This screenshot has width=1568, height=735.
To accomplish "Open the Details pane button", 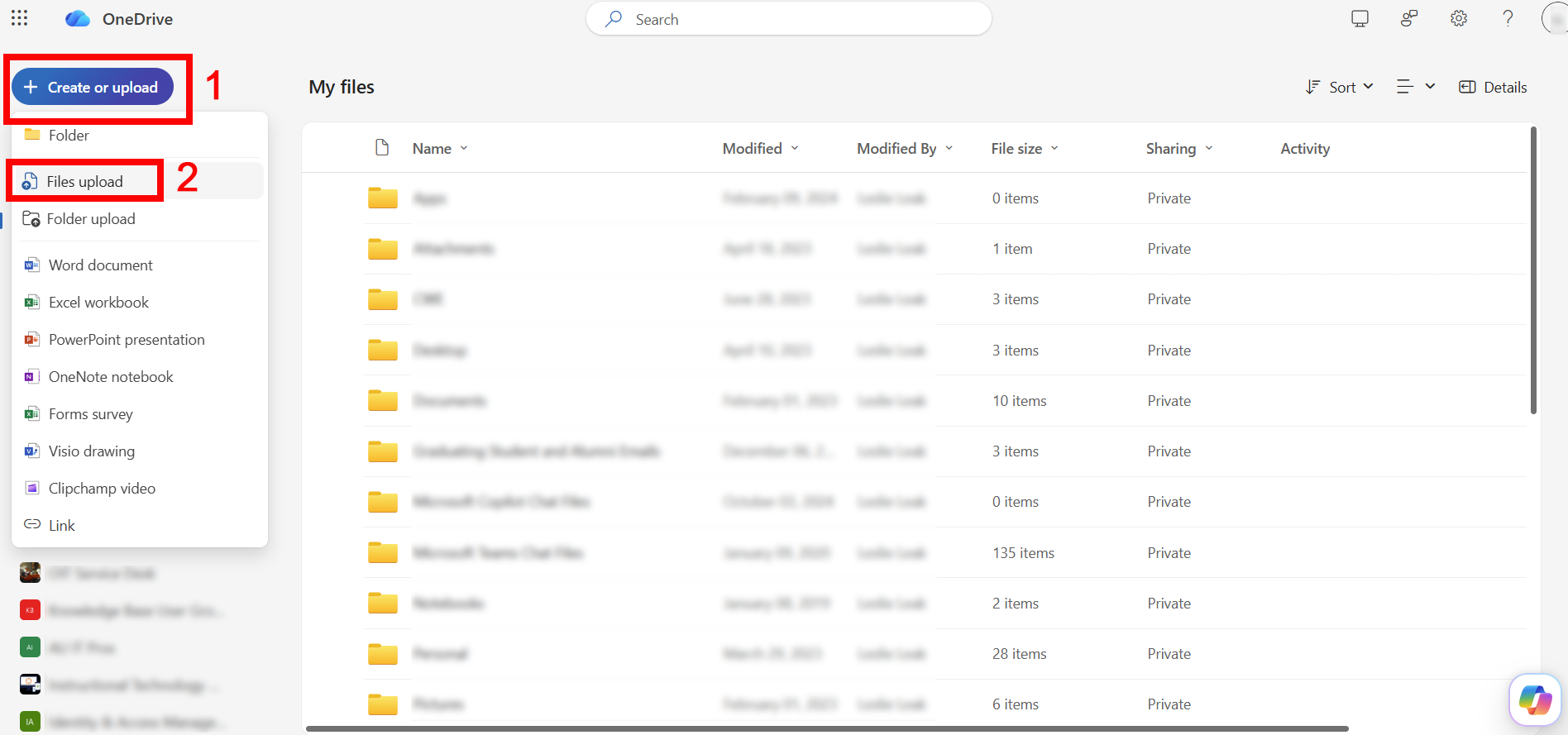I will [x=1493, y=87].
